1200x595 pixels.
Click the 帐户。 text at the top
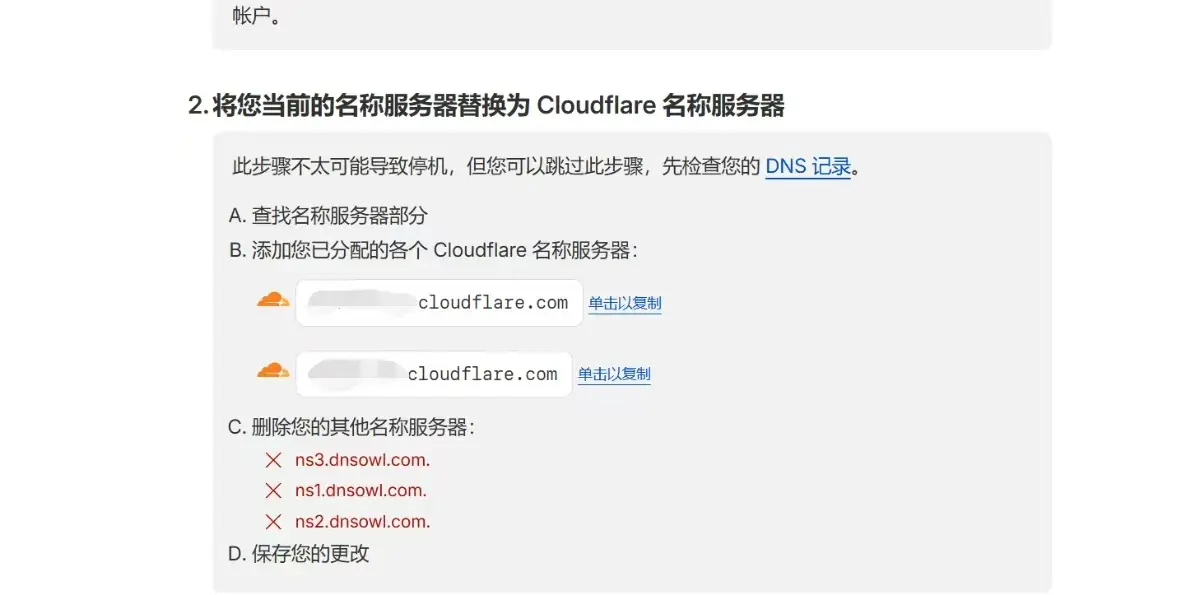256,16
